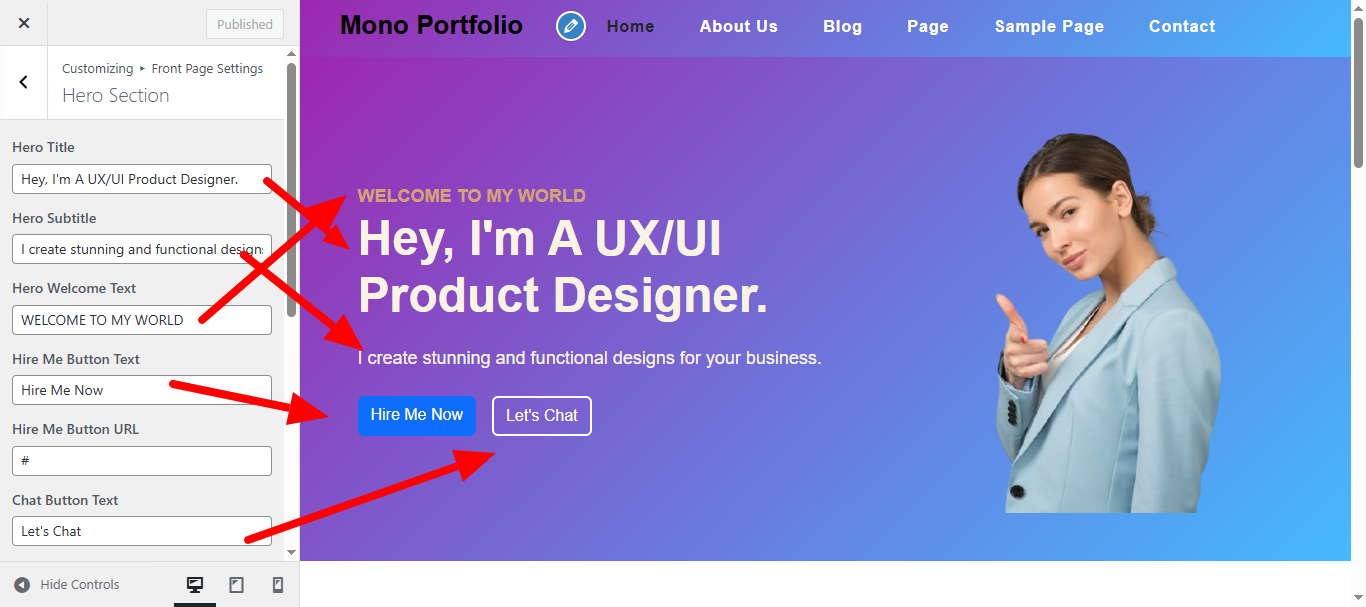Click the Mono Portfolio site title
The image size is (1366, 607).
[431, 25]
